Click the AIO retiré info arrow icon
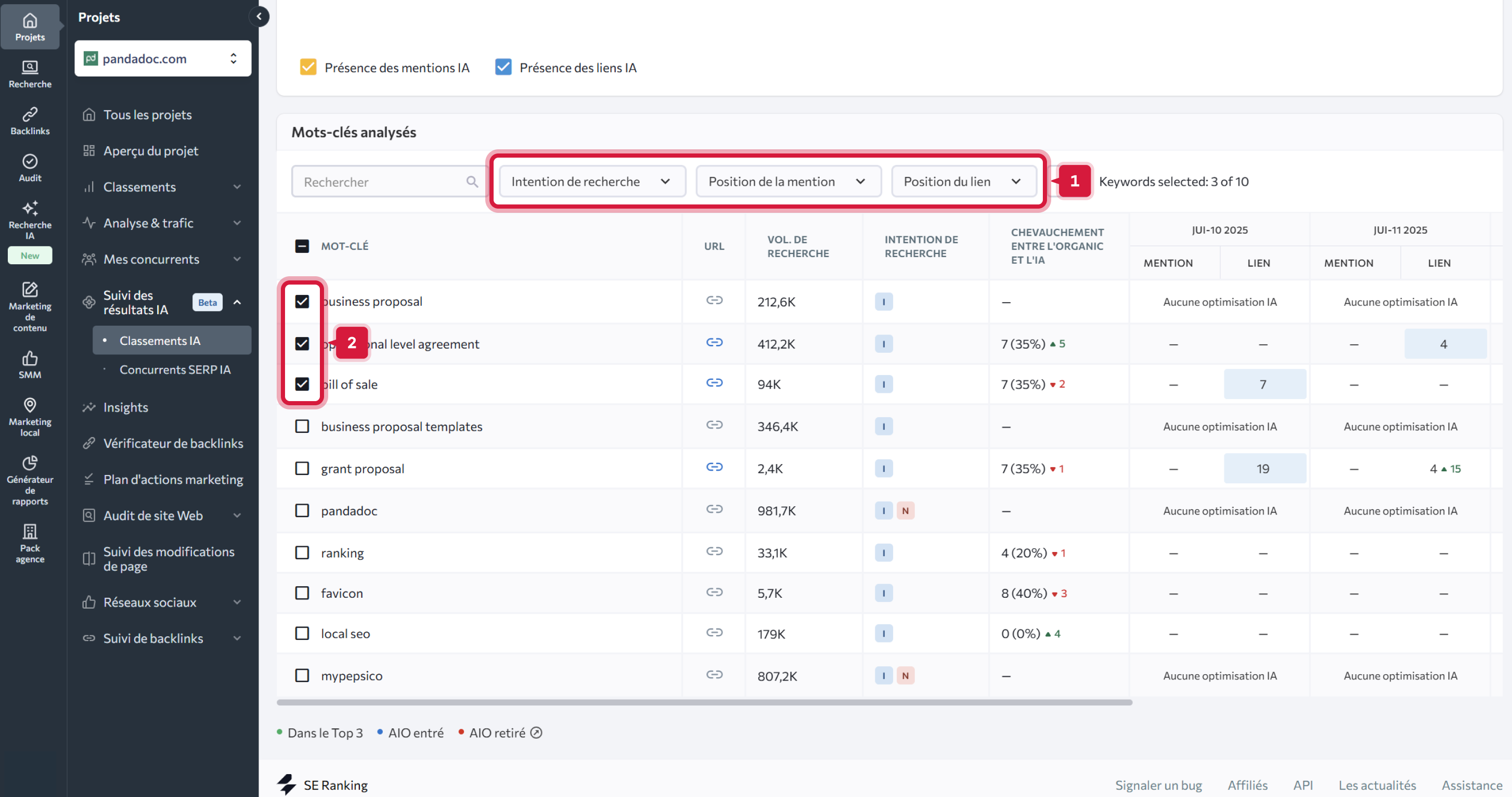 pyautogui.click(x=536, y=733)
